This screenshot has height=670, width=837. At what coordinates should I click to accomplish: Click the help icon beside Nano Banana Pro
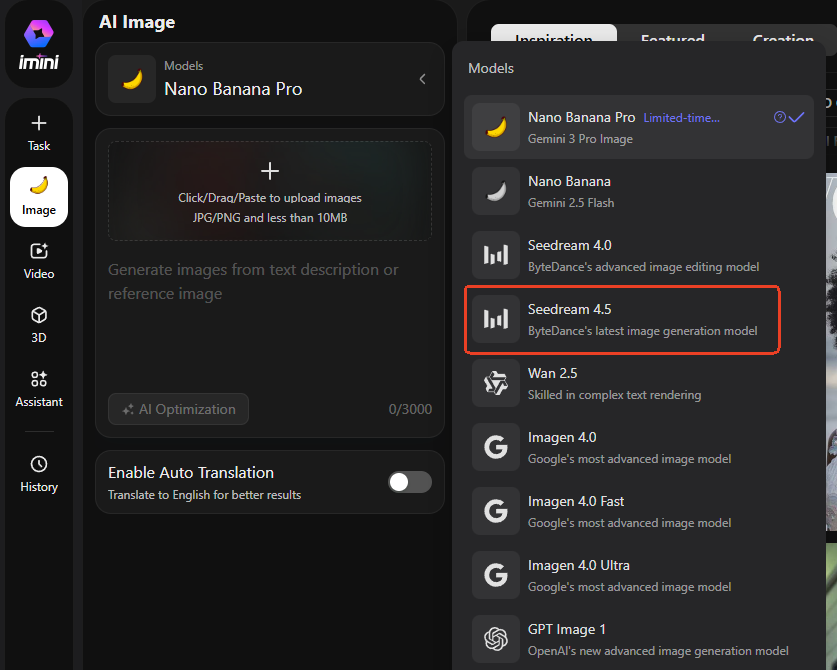tap(780, 118)
